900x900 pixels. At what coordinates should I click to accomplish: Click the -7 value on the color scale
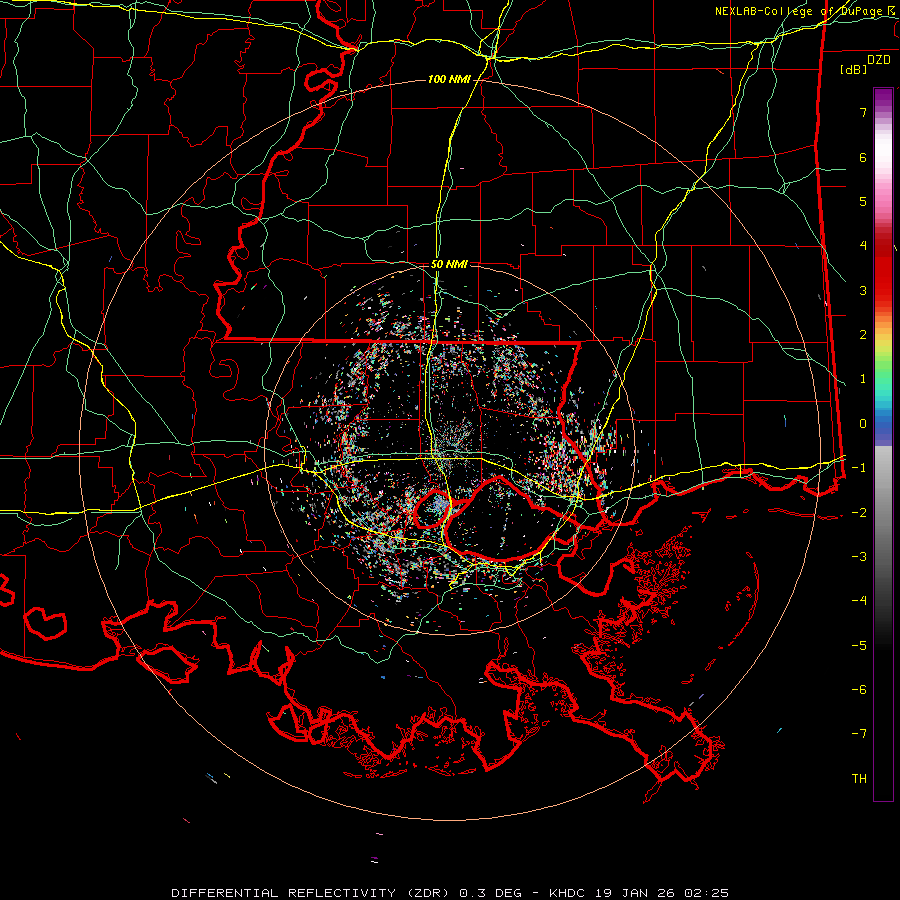pos(859,734)
